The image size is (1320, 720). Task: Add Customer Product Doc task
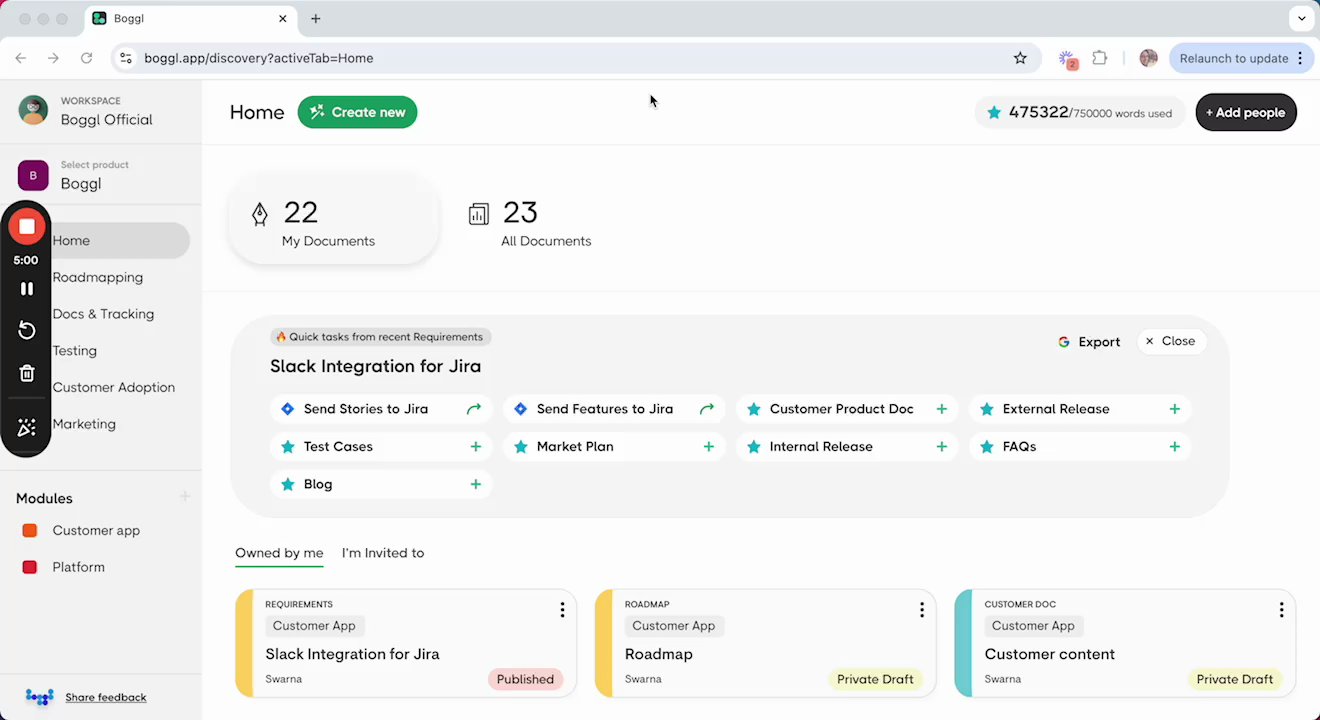tap(942, 409)
